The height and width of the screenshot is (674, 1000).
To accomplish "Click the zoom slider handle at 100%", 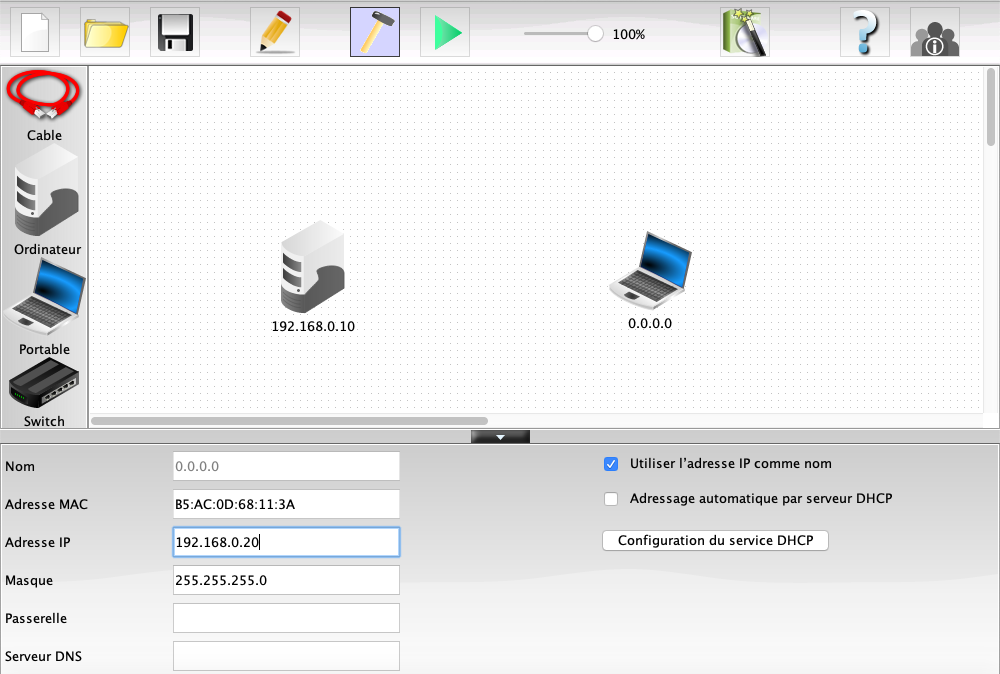I will [595, 33].
